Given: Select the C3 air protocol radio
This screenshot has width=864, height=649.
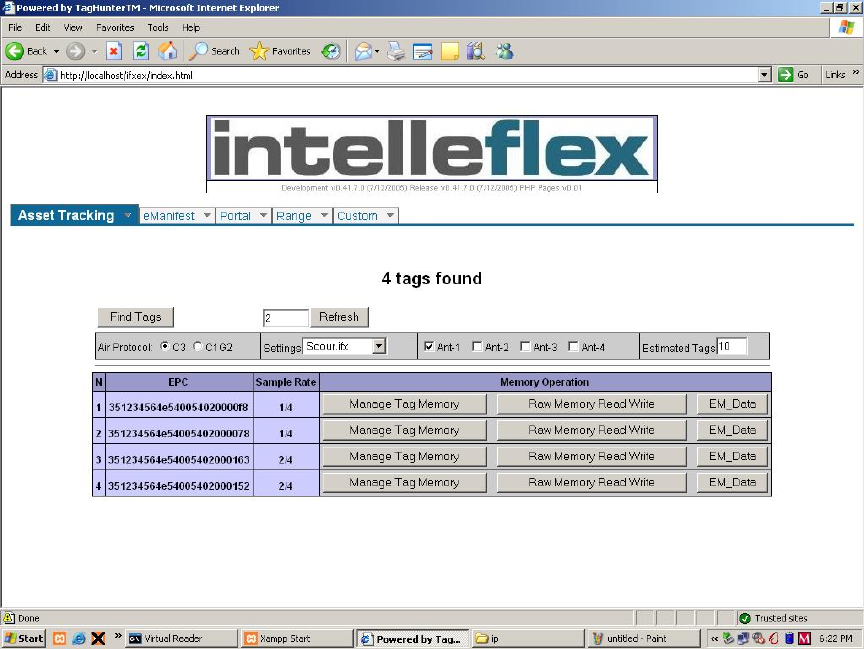Looking at the screenshot, I should point(164,347).
